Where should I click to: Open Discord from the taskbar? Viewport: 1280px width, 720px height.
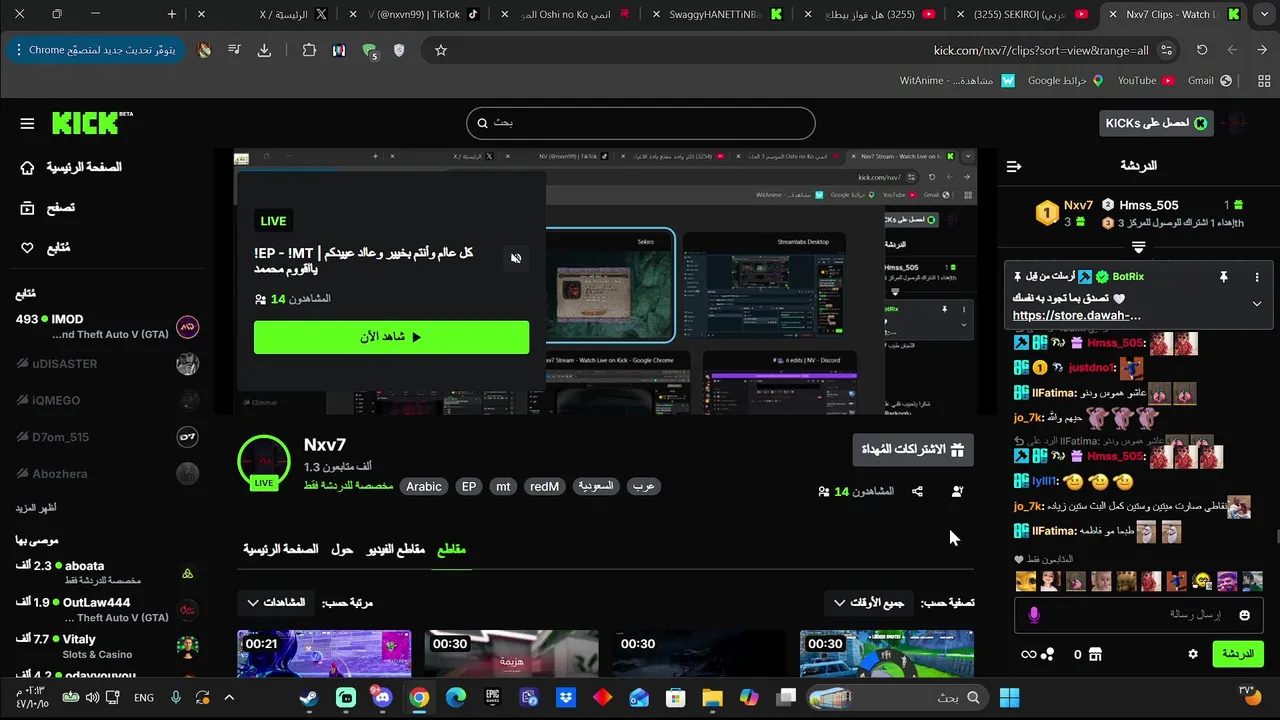(x=382, y=698)
